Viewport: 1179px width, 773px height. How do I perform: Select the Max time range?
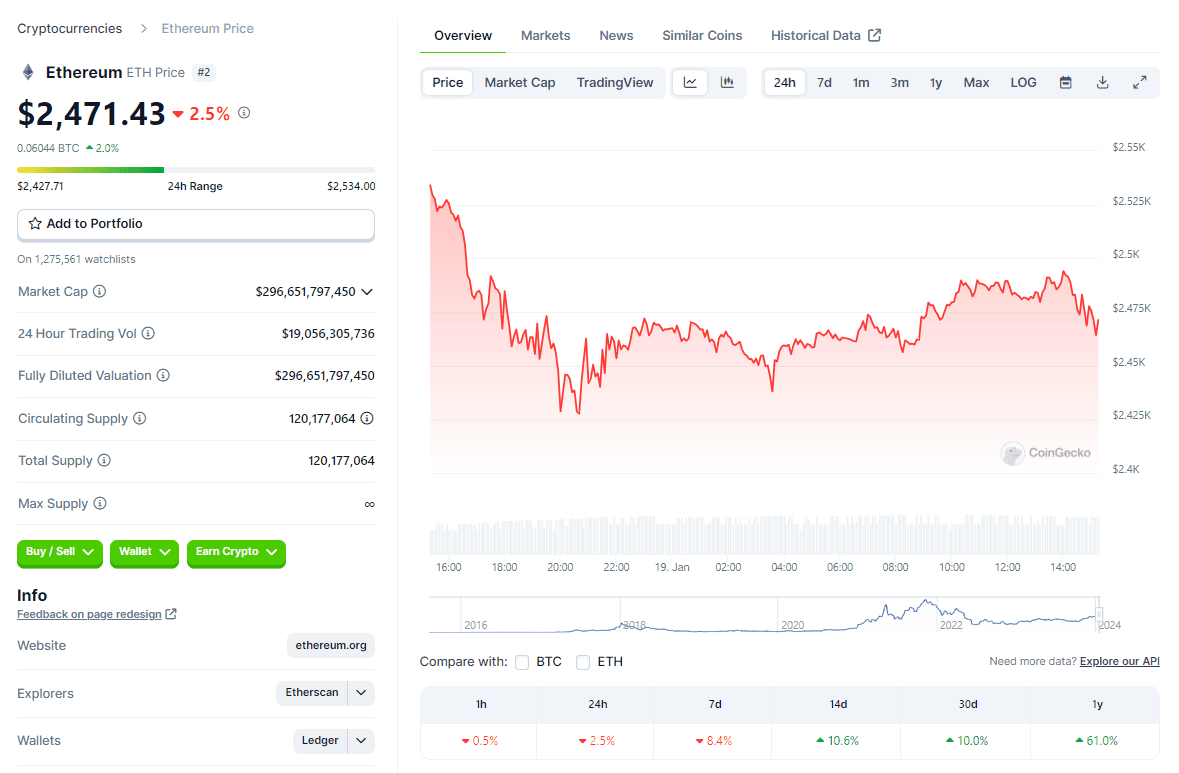pos(977,83)
